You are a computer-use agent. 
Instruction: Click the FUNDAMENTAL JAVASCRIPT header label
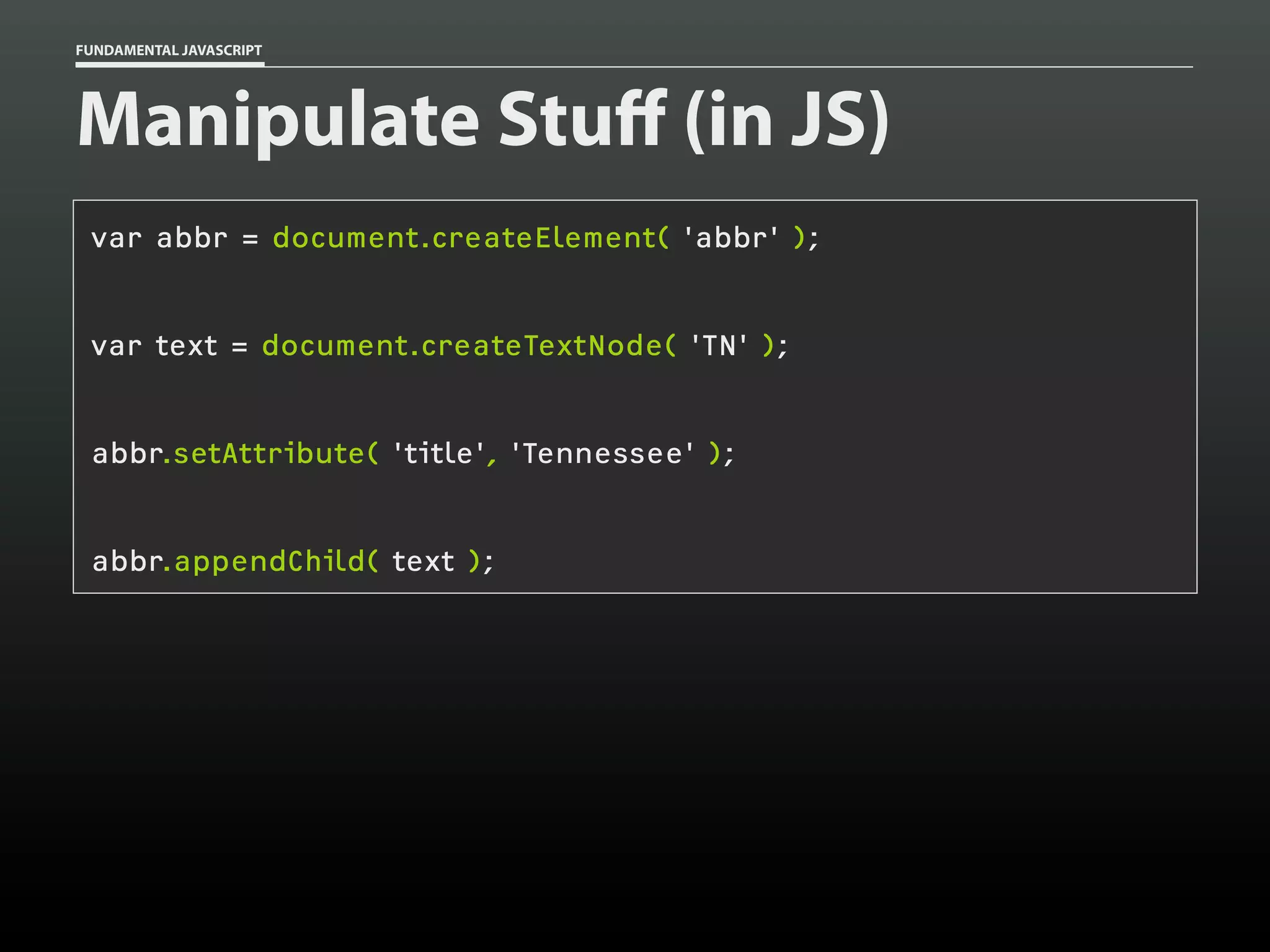point(169,50)
